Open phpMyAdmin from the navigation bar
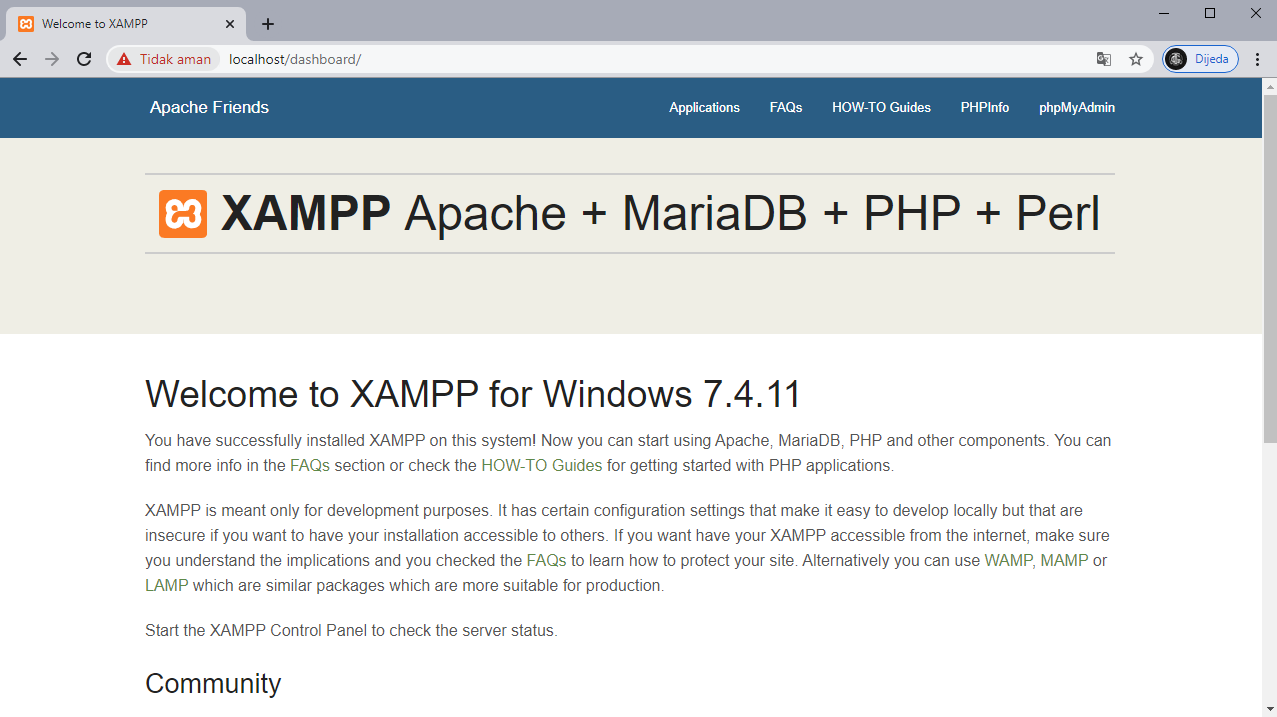Viewport: 1277px width, 717px height. click(1077, 108)
